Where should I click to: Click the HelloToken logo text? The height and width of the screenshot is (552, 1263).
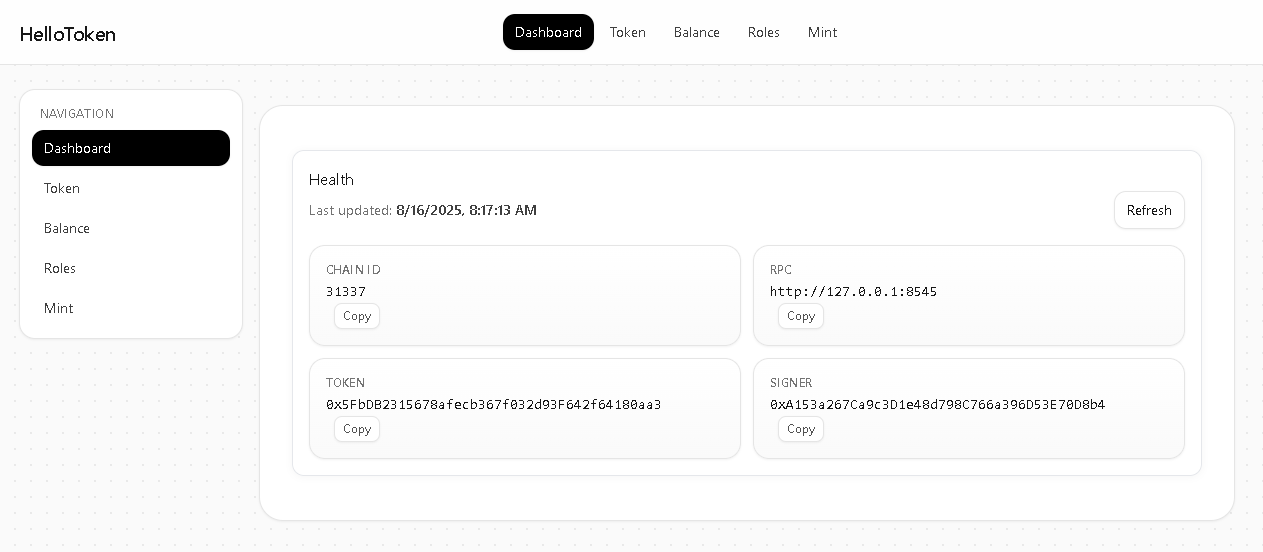pyautogui.click(x=68, y=34)
